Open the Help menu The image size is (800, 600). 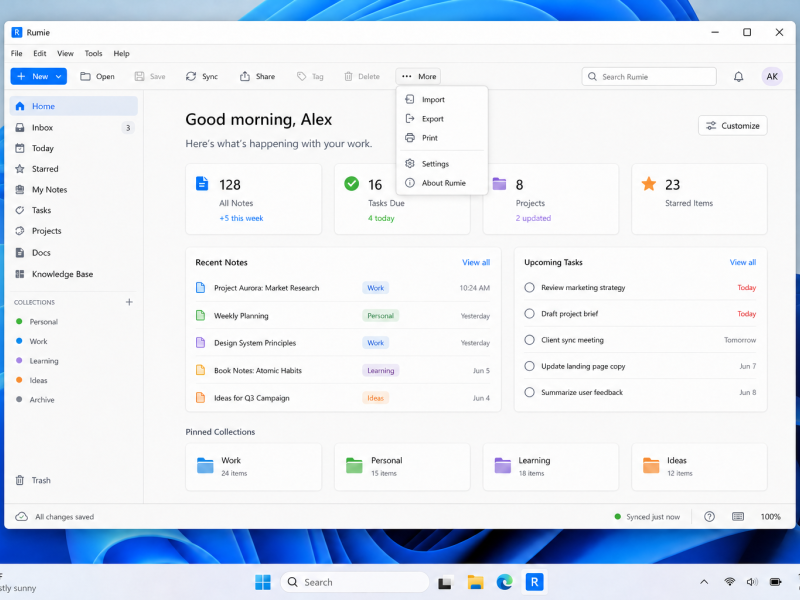click(121, 53)
